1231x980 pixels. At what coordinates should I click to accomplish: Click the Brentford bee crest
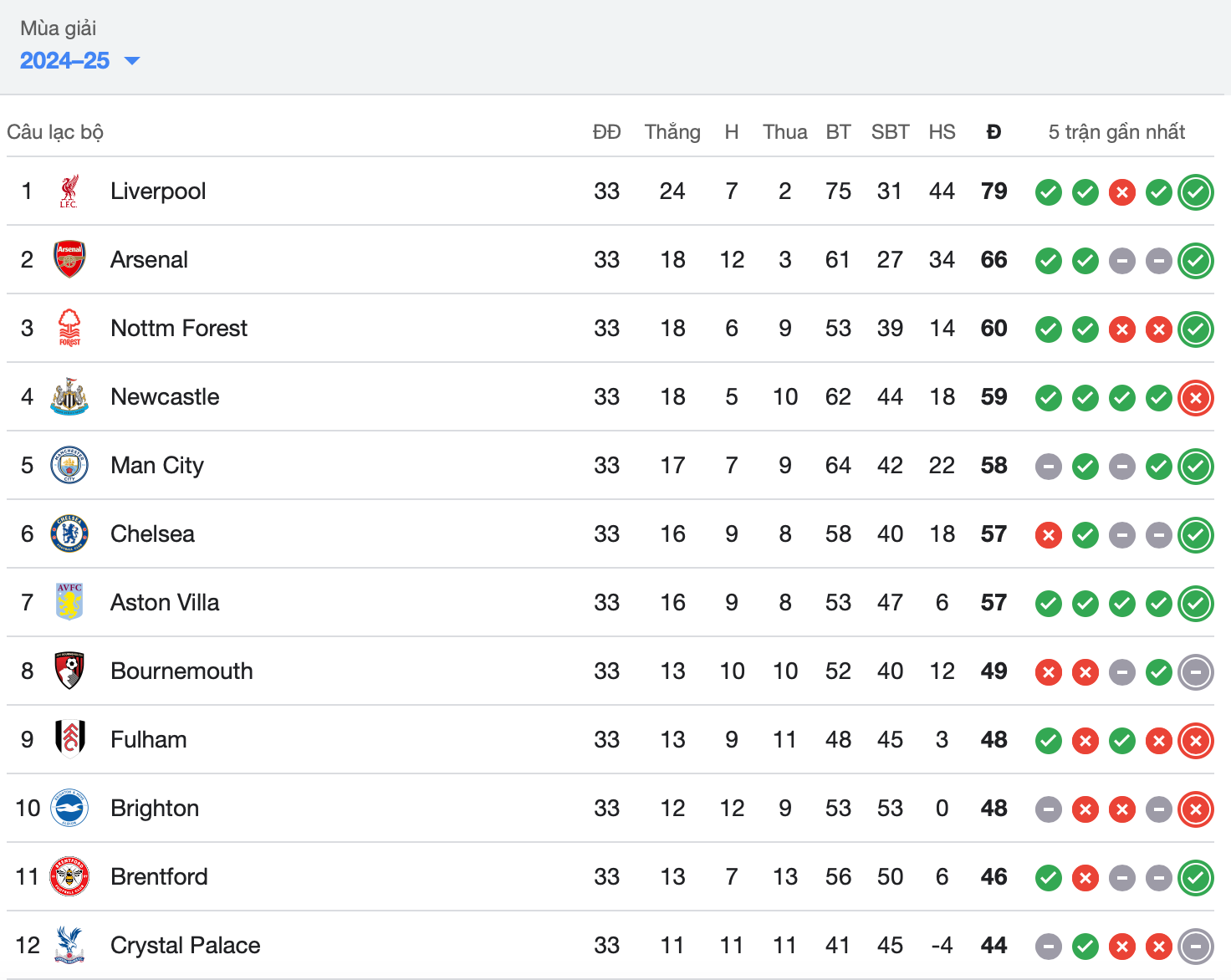[x=69, y=876]
